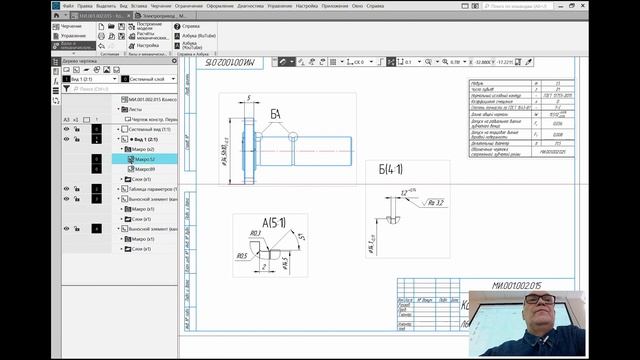Open the Оформление menu
The height and width of the screenshot is (360, 640).
point(220,6)
